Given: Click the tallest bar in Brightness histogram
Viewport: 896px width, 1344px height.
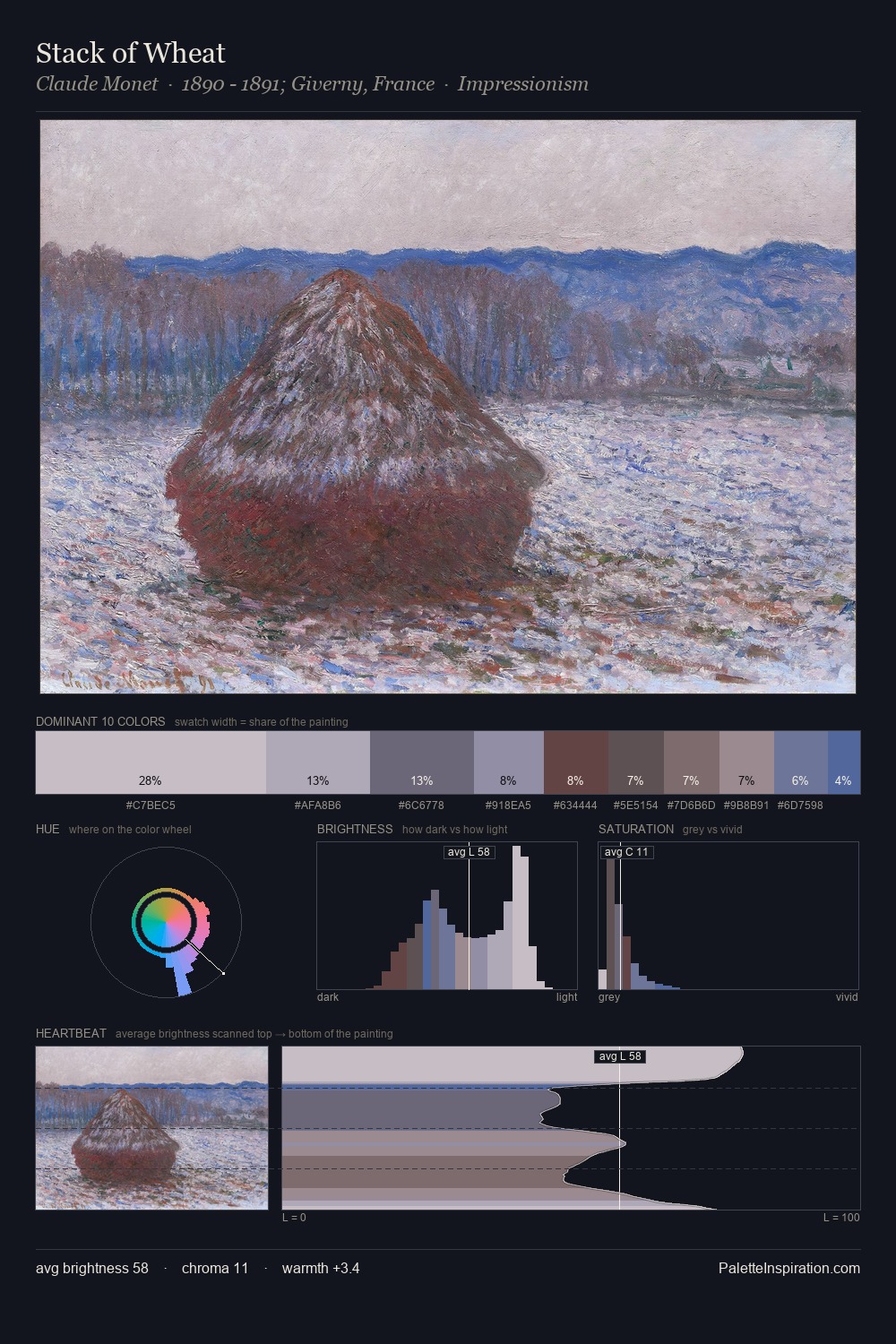Looking at the screenshot, I should (x=517, y=918).
